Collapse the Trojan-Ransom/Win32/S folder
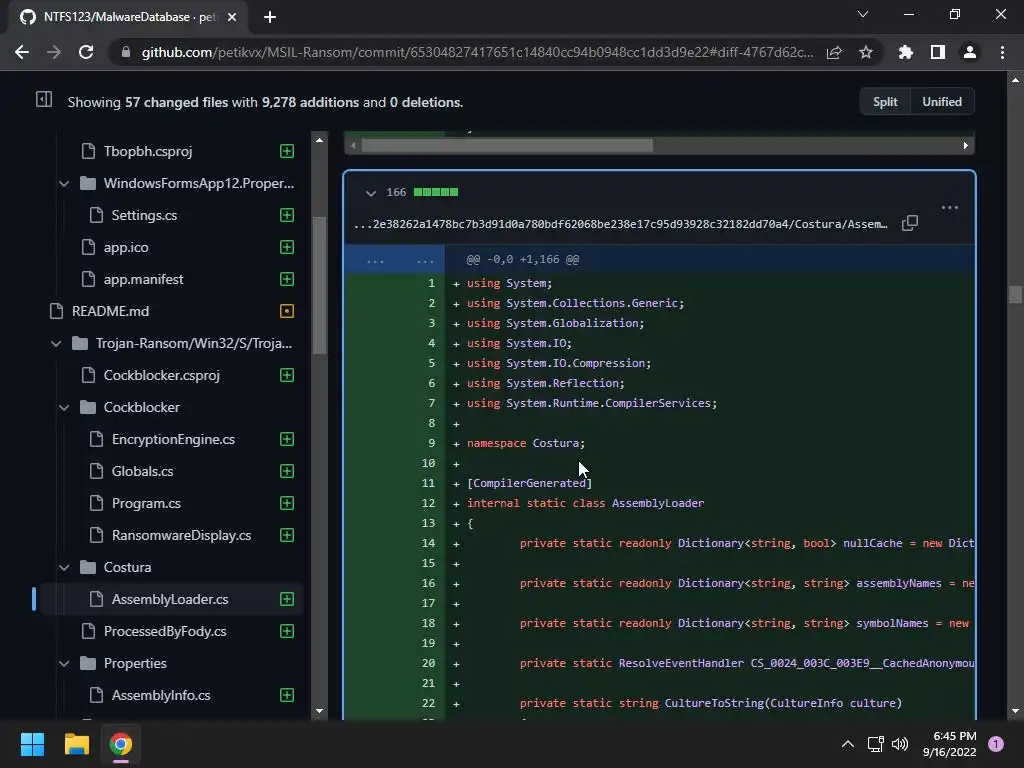This screenshot has height=768, width=1024. [56, 344]
